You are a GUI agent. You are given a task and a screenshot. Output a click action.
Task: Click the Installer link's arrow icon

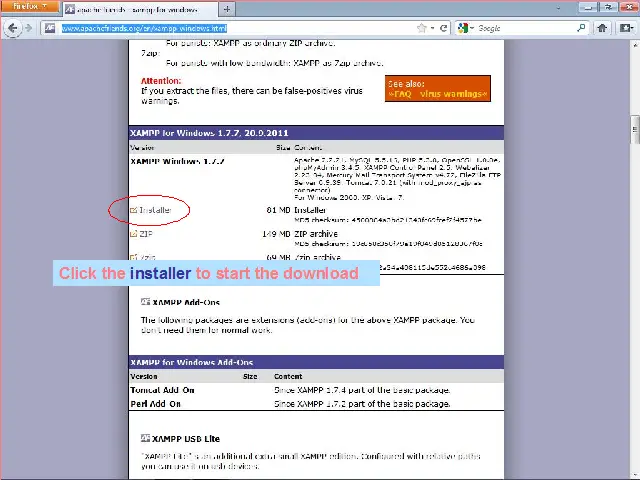133,210
